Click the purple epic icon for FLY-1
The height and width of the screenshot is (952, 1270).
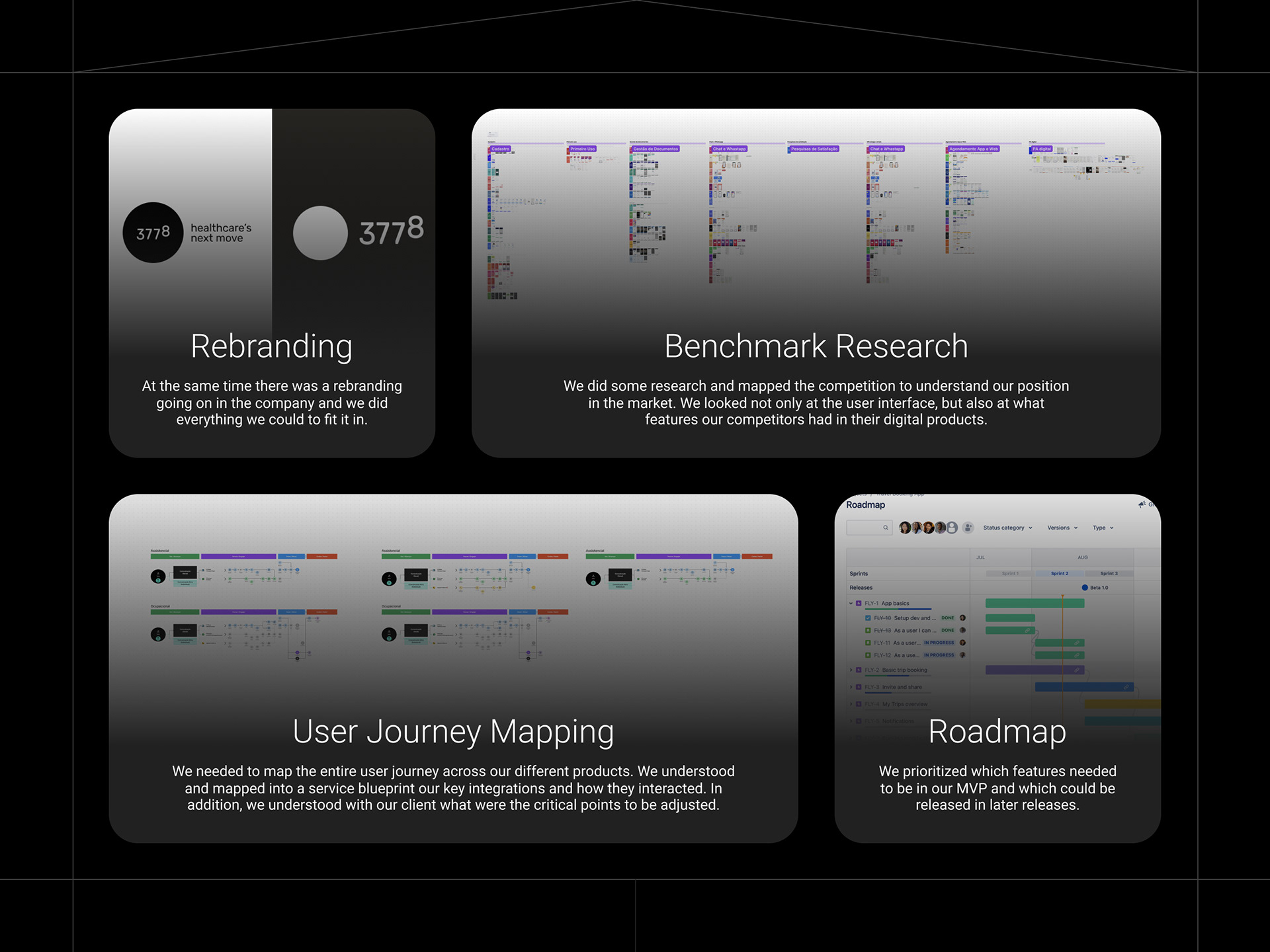859,604
